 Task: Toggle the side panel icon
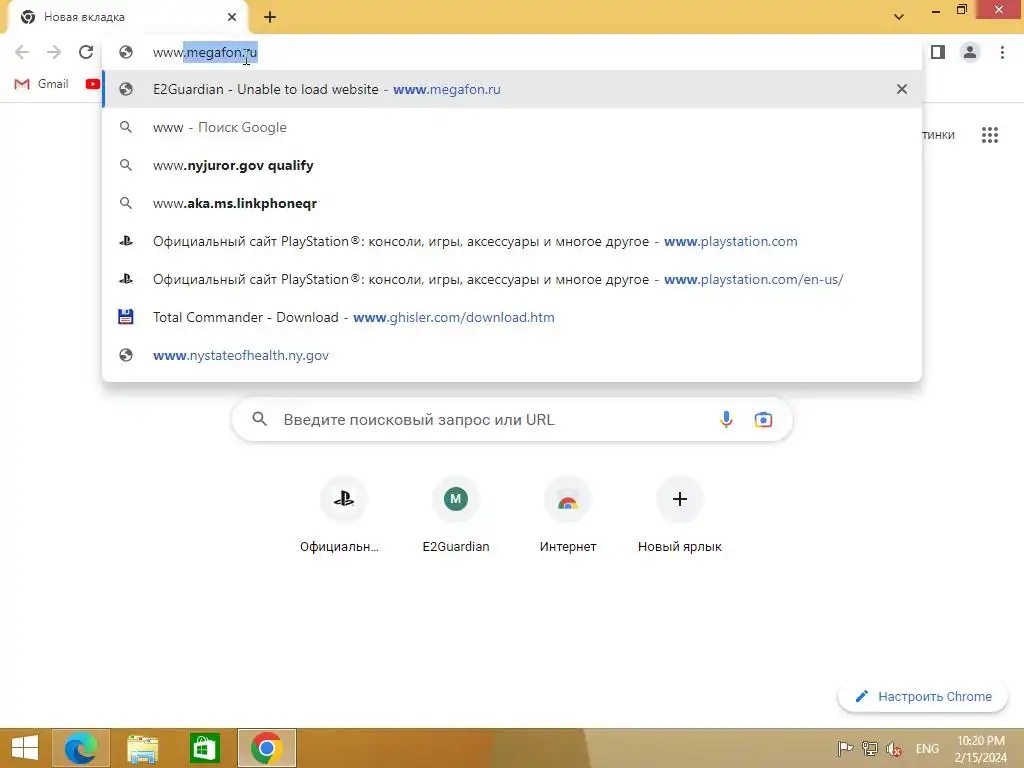[938, 52]
